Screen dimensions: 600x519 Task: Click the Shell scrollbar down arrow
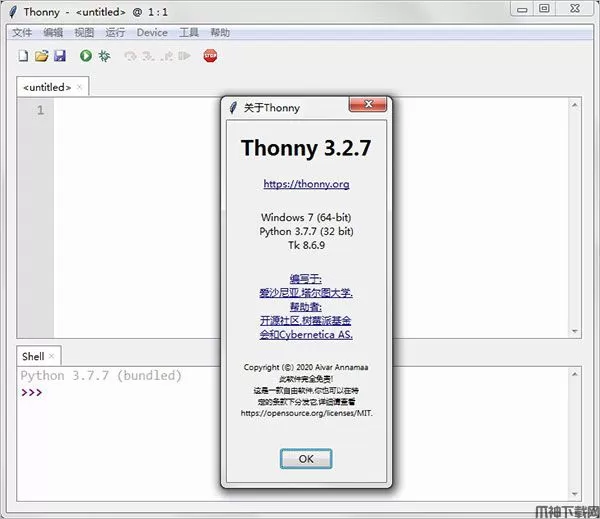click(x=574, y=494)
